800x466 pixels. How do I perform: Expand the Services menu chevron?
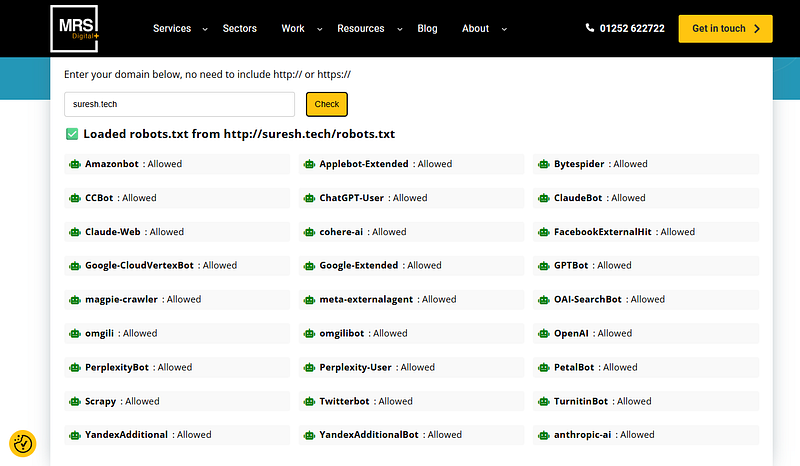[205, 29]
